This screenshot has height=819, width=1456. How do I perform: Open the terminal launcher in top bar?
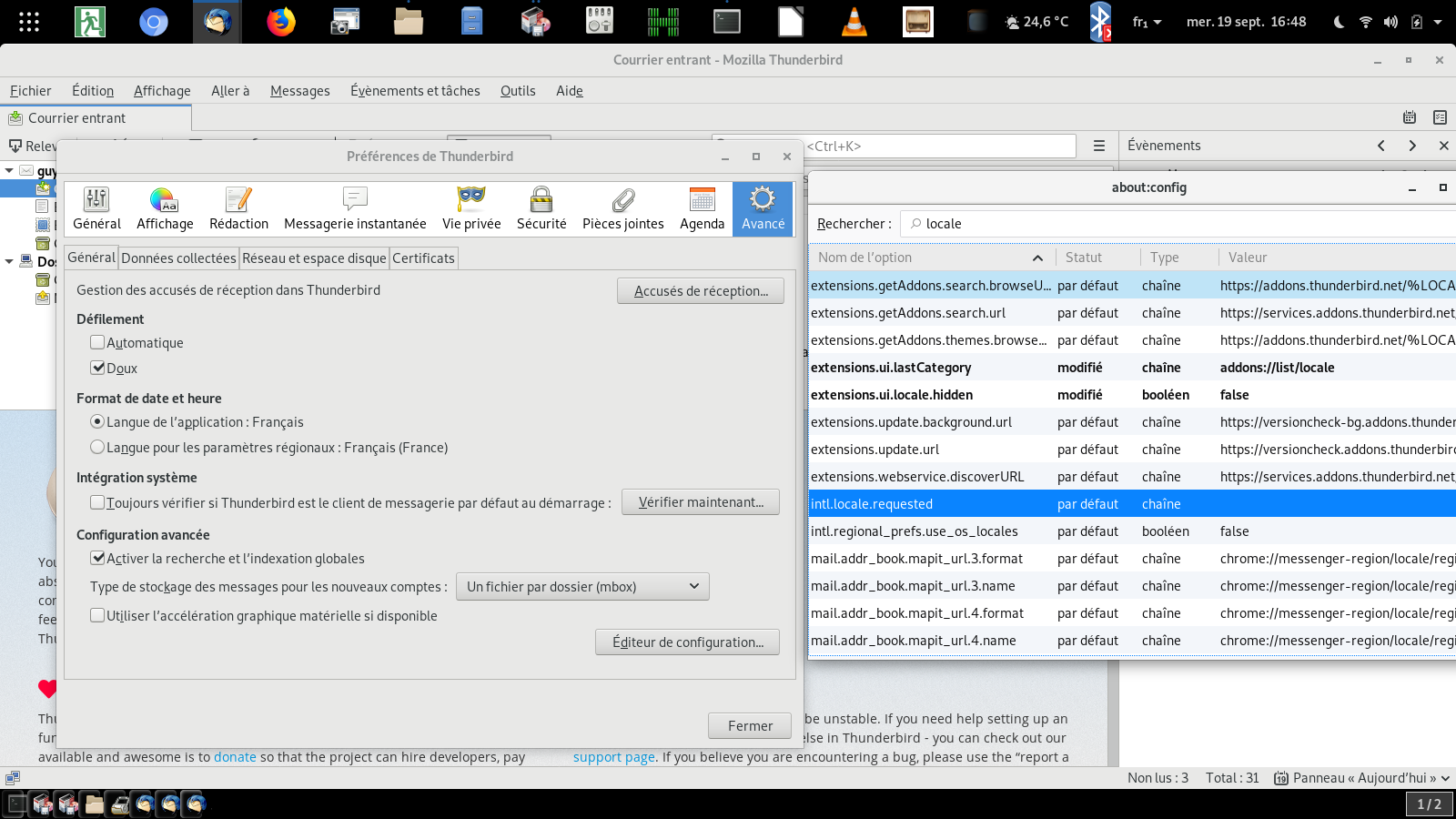tap(727, 22)
